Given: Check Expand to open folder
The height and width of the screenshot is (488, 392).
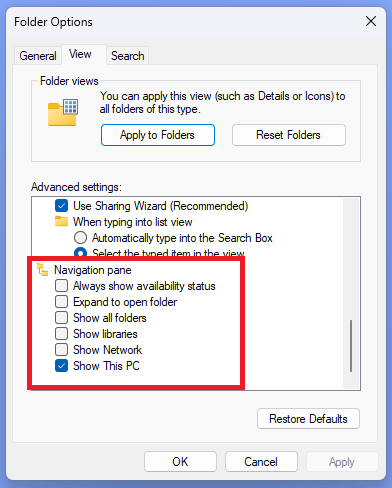Looking at the screenshot, I should [61, 302].
